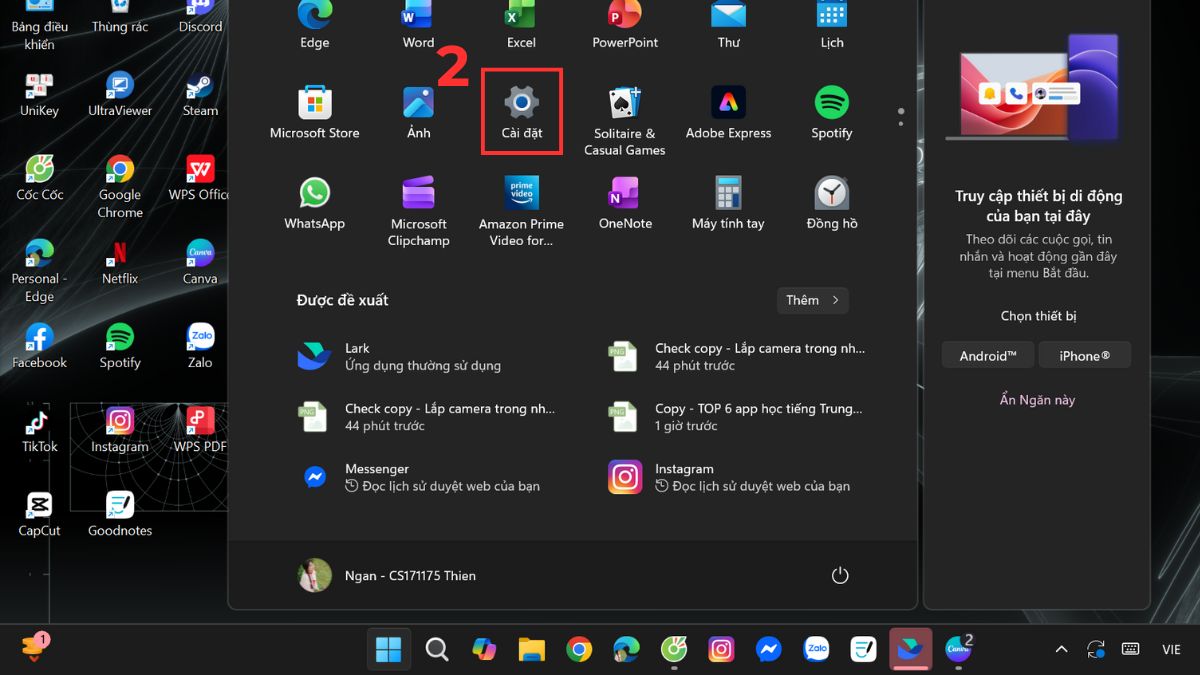Open PowerPoint in the Start menu
The width and height of the screenshot is (1200, 675).
coord(625,25)
